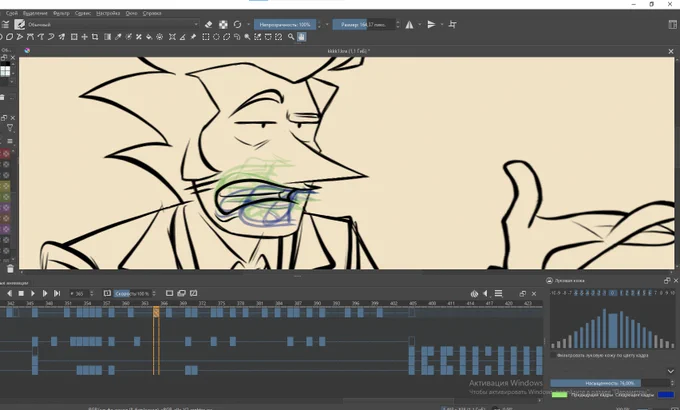Open the Слой menu
This screenshot has height=410, width=680.
[x=12, y=13]
